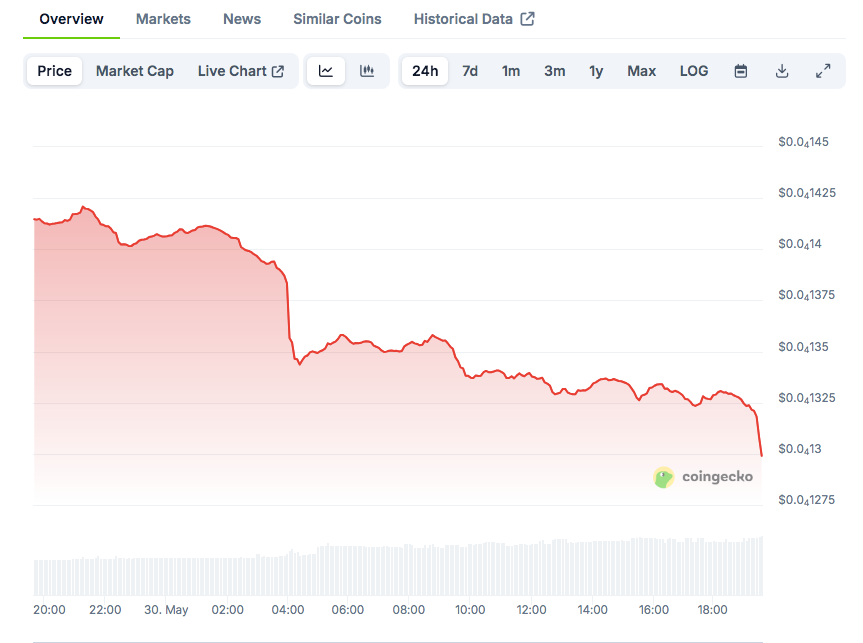This screenshot has height=643, width=863.
Task: Set chart range to 7d
Action: tap(470, 71)
